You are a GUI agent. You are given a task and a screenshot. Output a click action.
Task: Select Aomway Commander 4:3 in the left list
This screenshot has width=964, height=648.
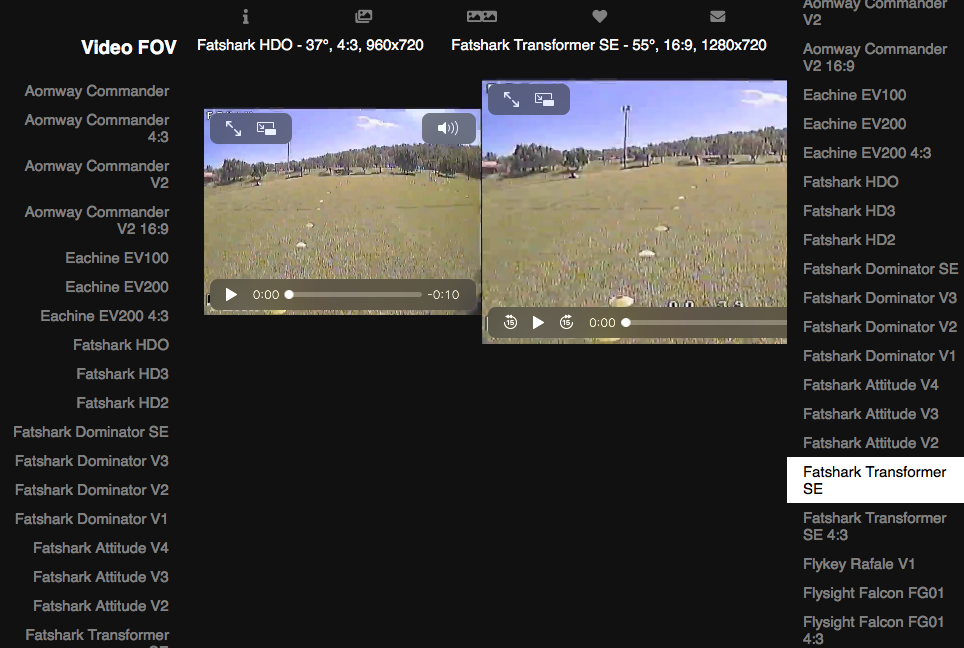click(97, 128)
